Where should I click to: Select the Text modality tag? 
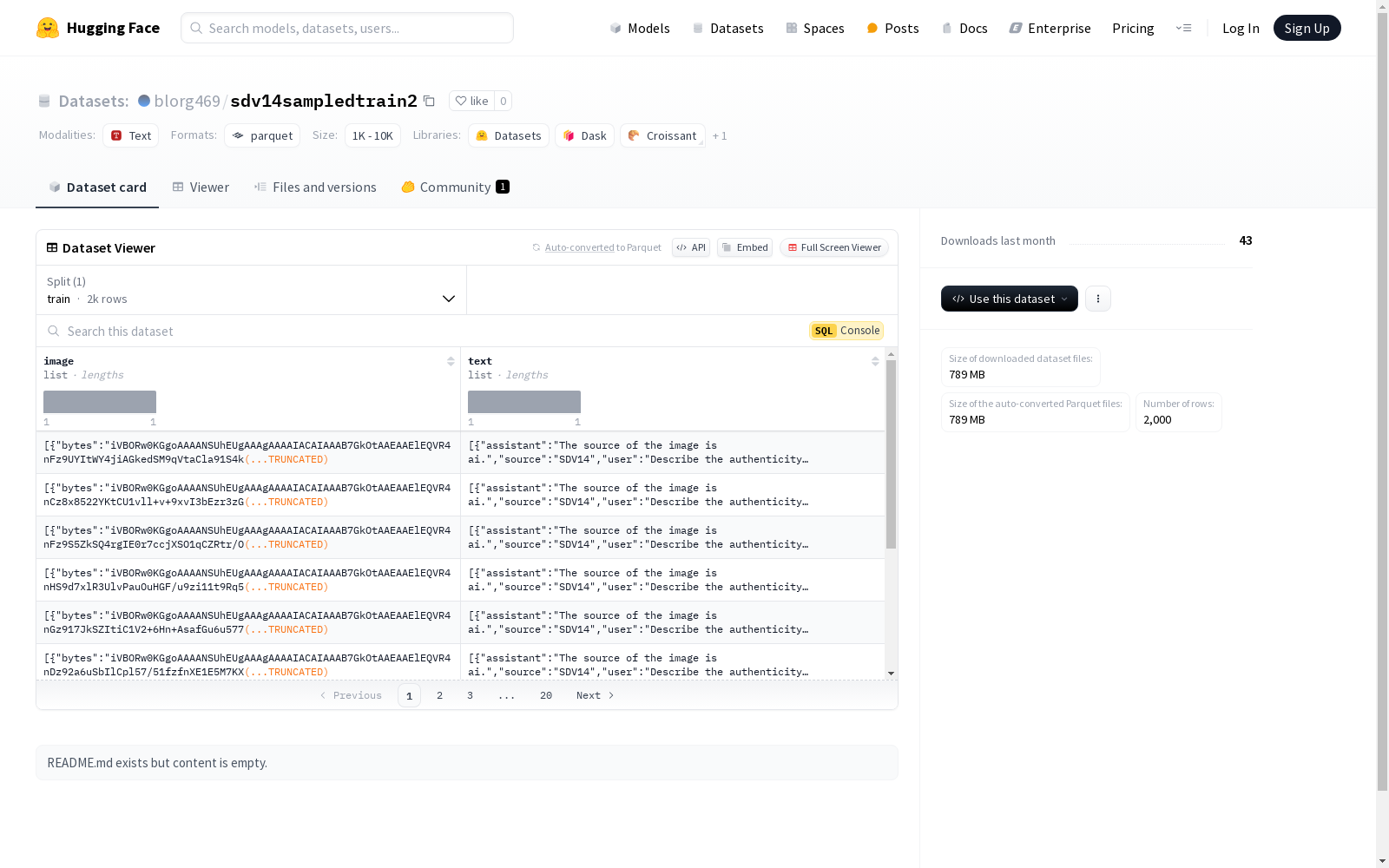[131, 135]
